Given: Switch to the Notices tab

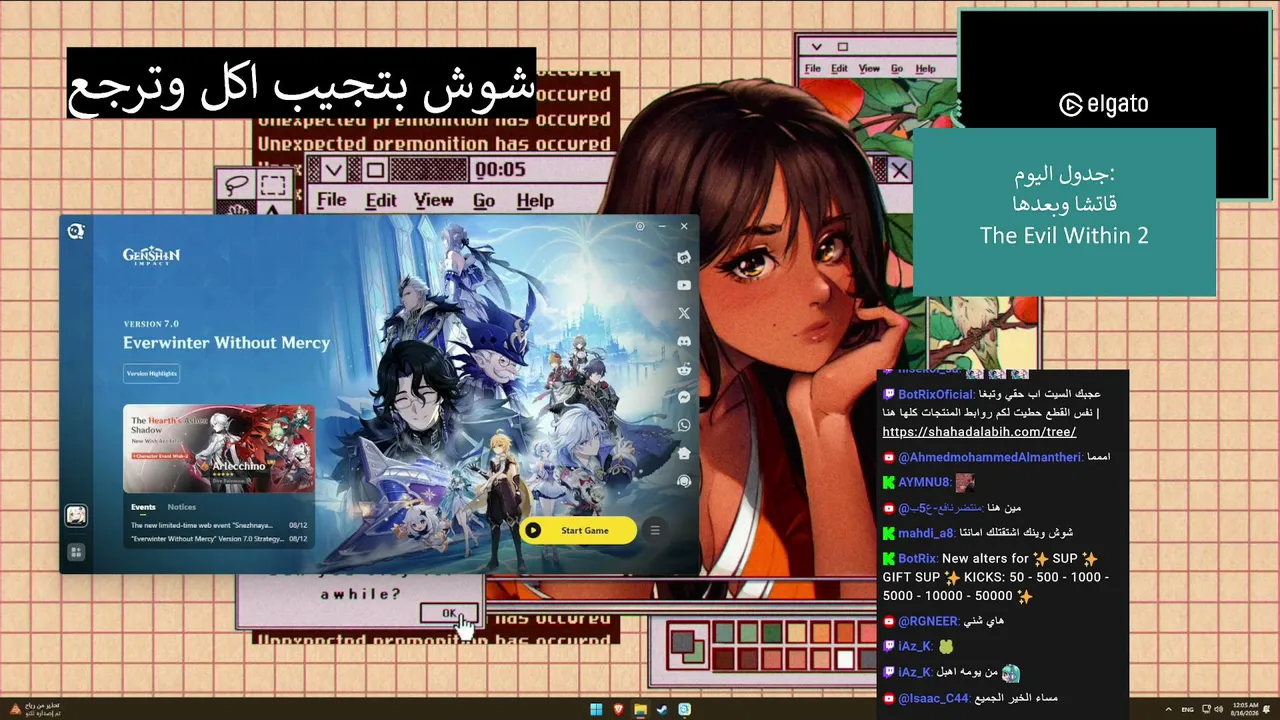Looking at the screenshot, I should point(182,507).
